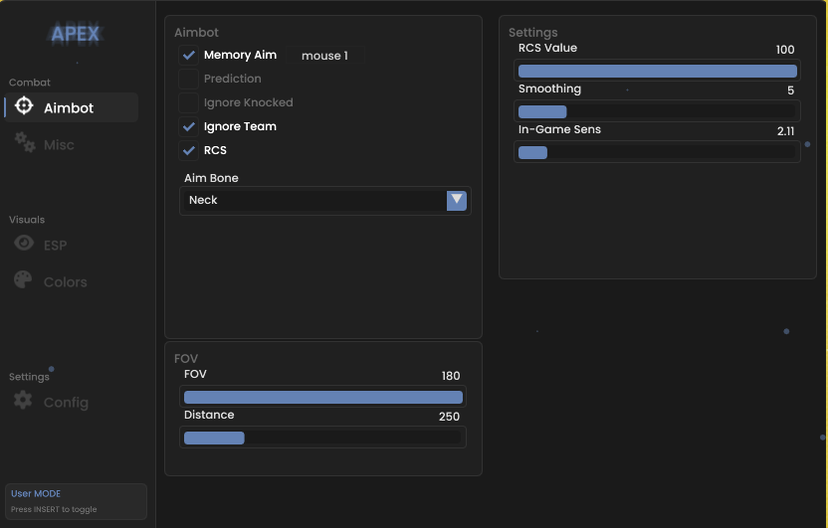Click the Colors palette icon
The image size is (828, 528).
(x=24, y=281)
